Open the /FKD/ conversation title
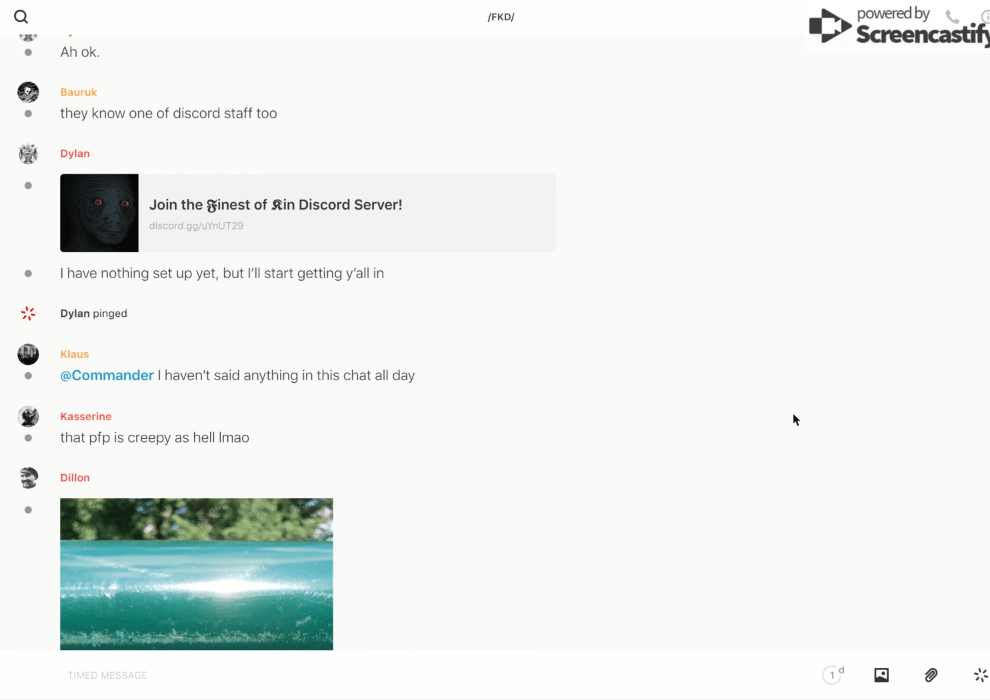990x700 pixels. [x=501, y=17]
